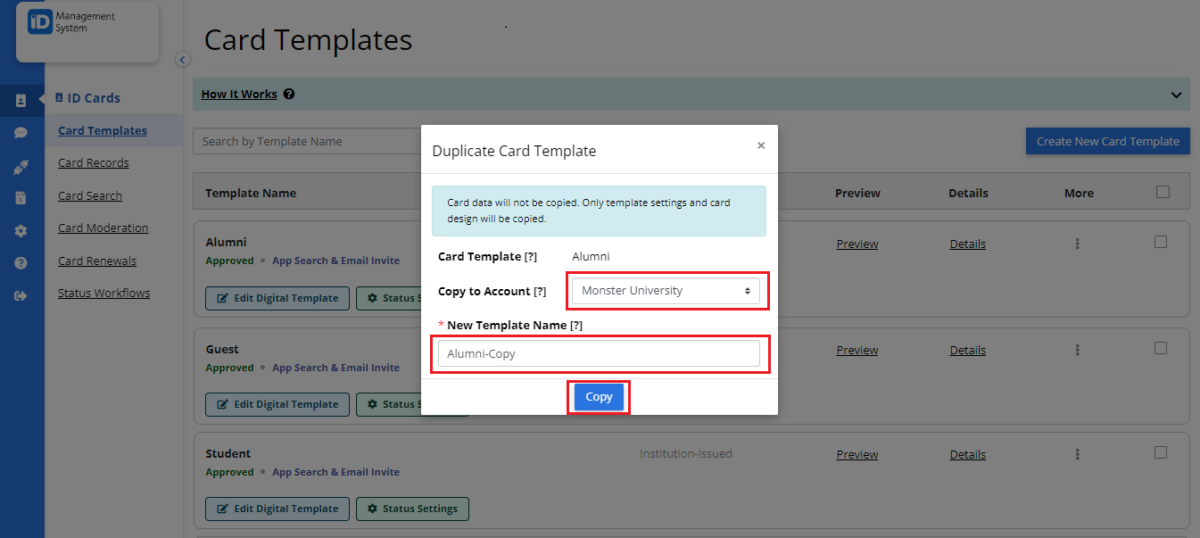Open the integrations plug icon

point(21,166)
